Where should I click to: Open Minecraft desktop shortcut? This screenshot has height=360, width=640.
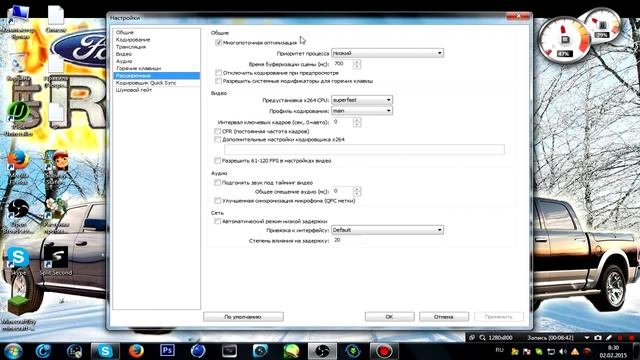point(18,312)
